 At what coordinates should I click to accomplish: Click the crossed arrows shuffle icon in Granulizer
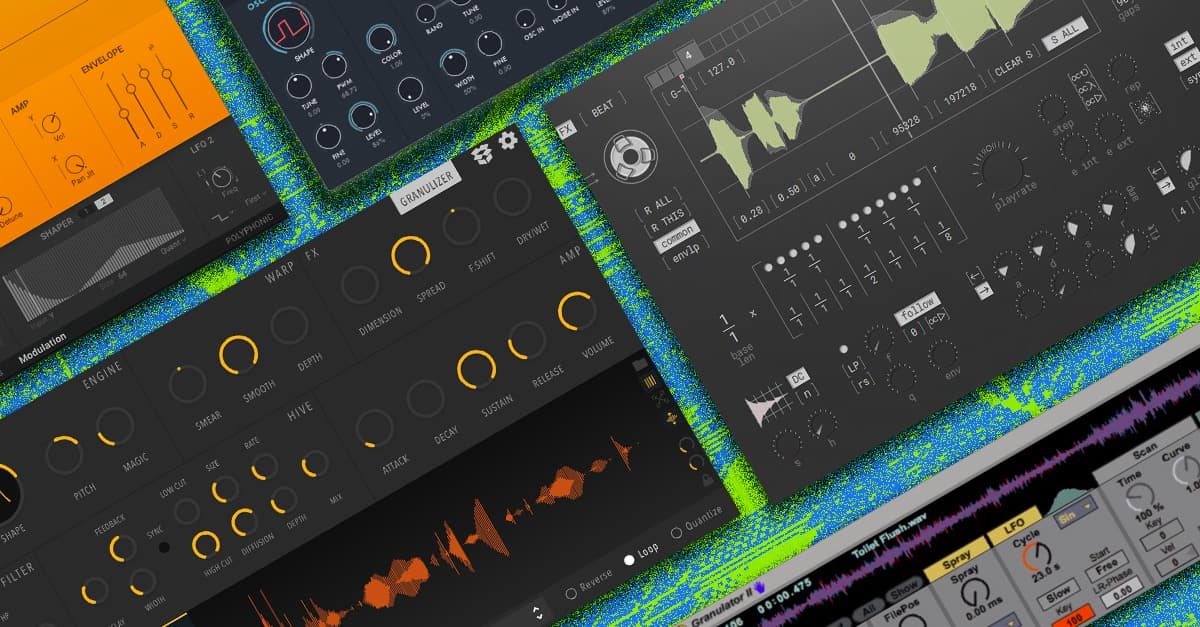tap(659, 399)
